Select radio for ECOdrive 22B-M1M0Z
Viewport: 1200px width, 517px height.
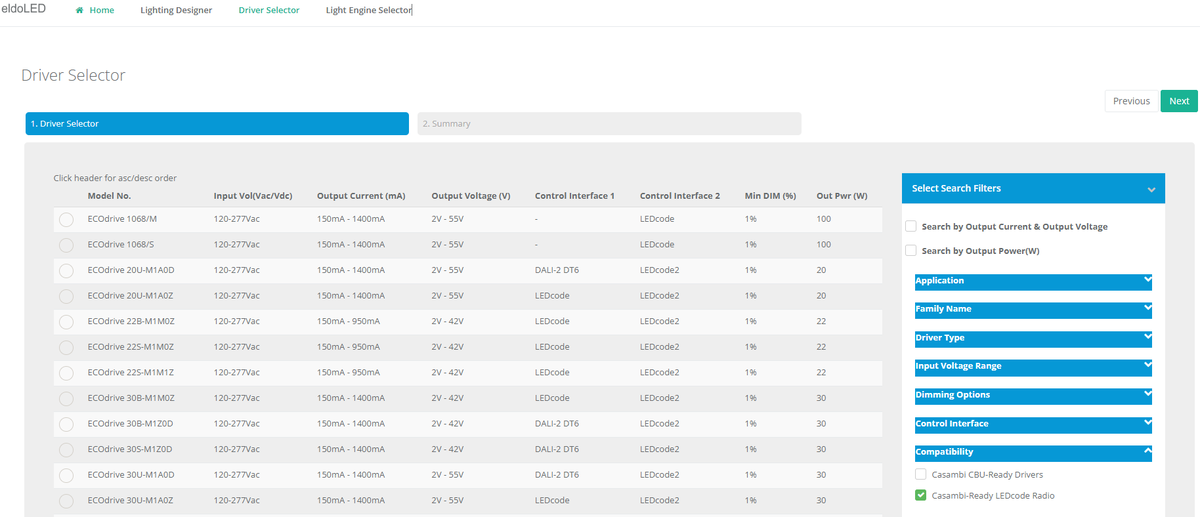[66, 322]
